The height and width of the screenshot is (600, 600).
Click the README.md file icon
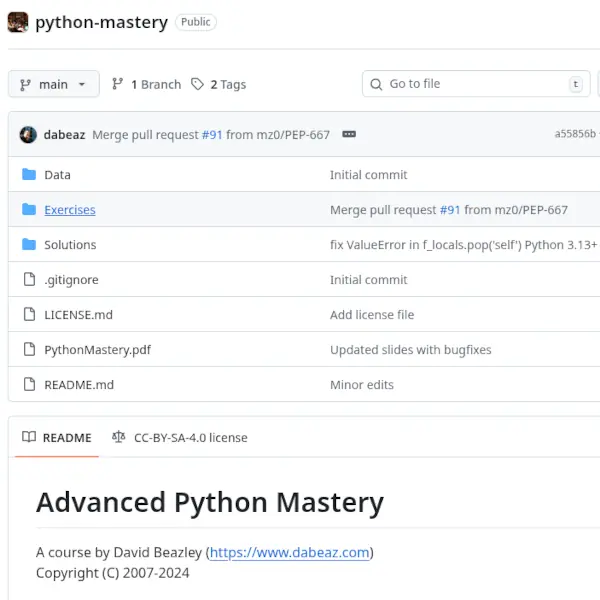tap(29, 384)
